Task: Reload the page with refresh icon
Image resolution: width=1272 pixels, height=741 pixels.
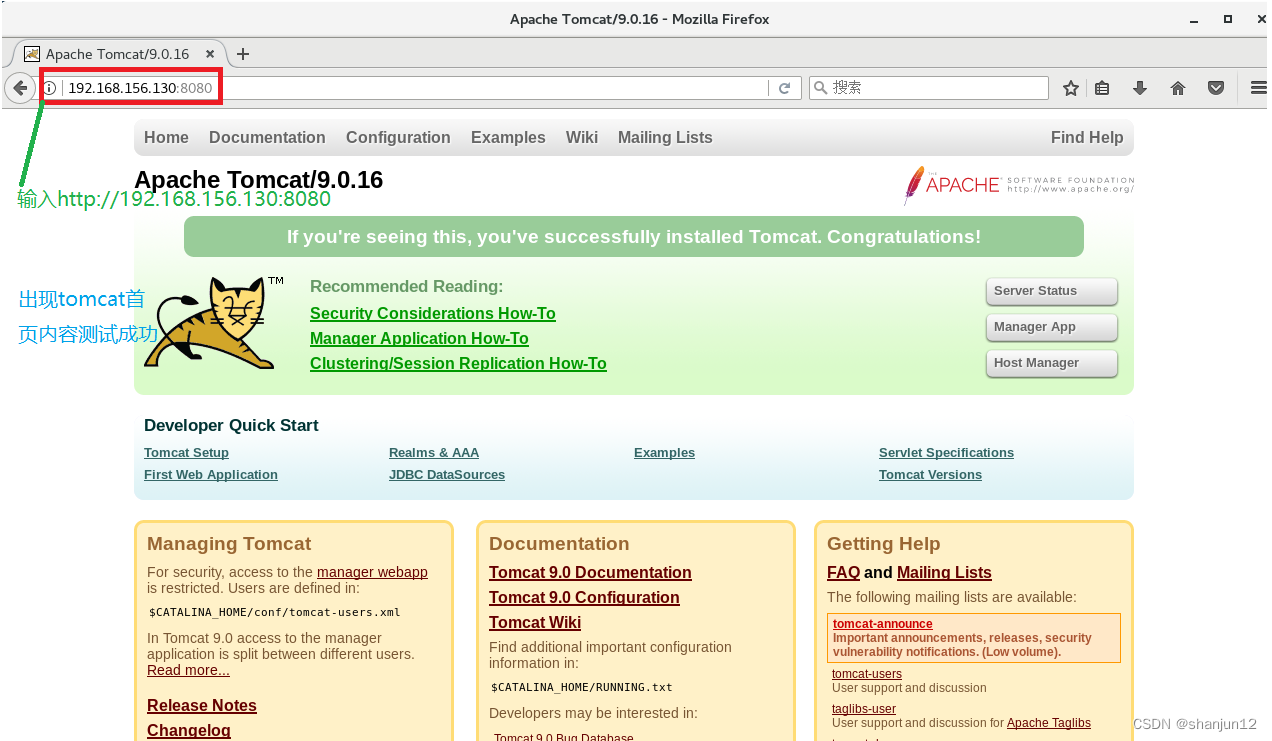Action: 785,88
